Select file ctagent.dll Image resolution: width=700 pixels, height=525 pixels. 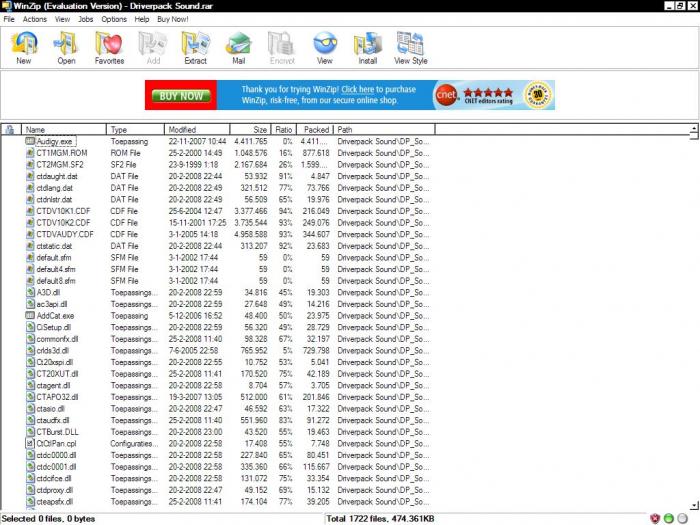53,385
